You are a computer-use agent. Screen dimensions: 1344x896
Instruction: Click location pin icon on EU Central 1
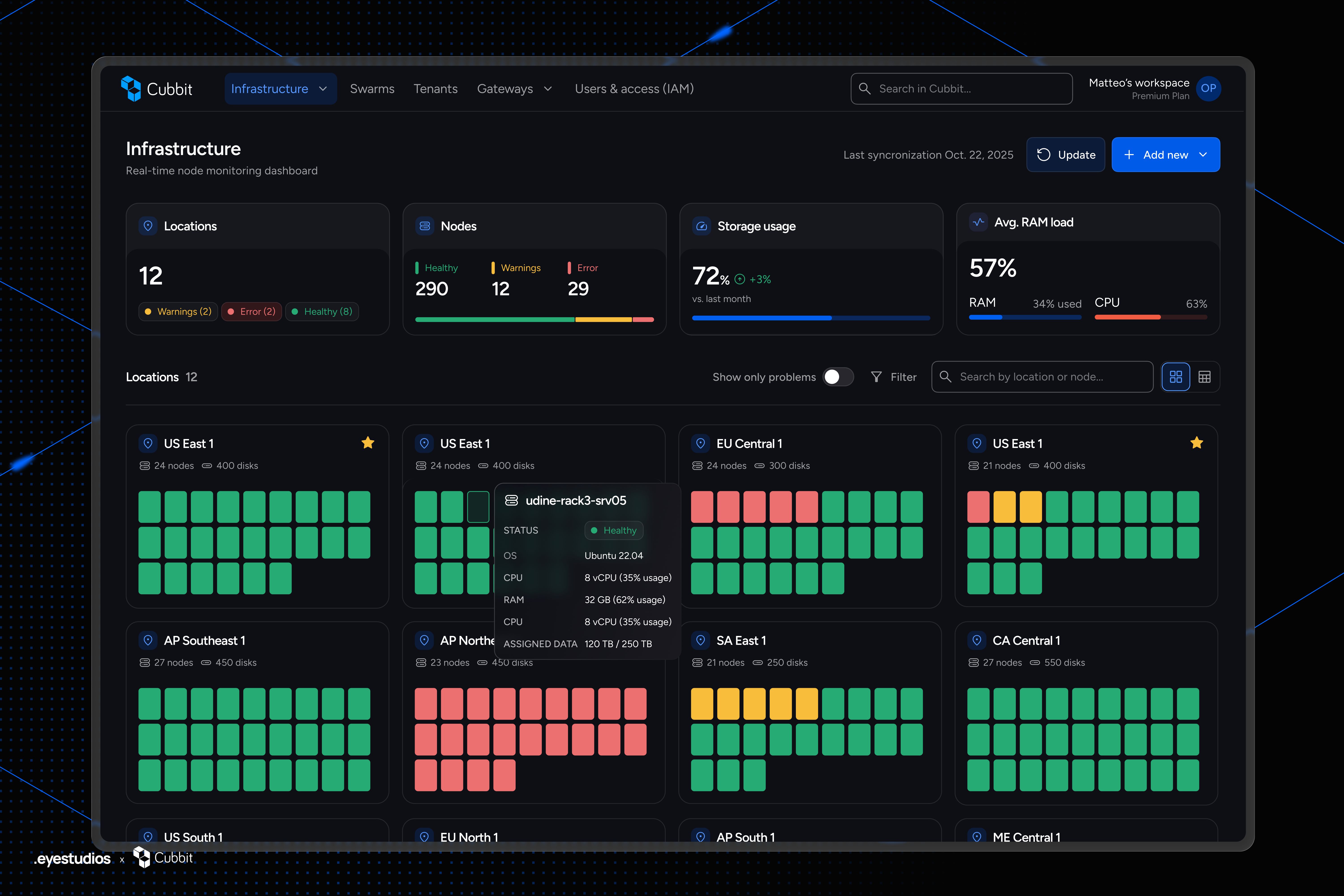701,444
